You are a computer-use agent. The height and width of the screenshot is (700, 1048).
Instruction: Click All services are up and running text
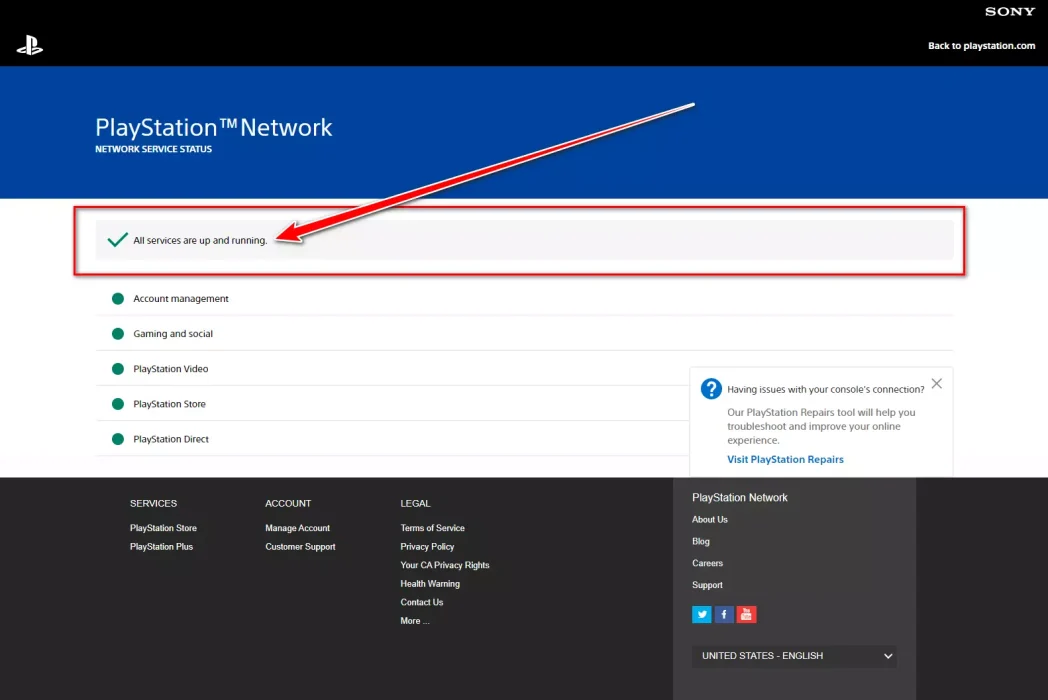point(200,240)
